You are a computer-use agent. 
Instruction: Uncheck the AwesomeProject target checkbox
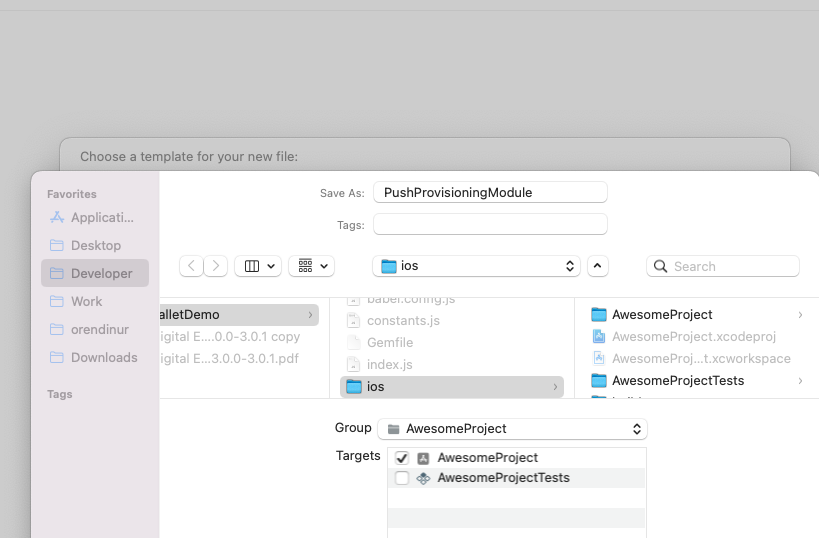pos(402,458)
